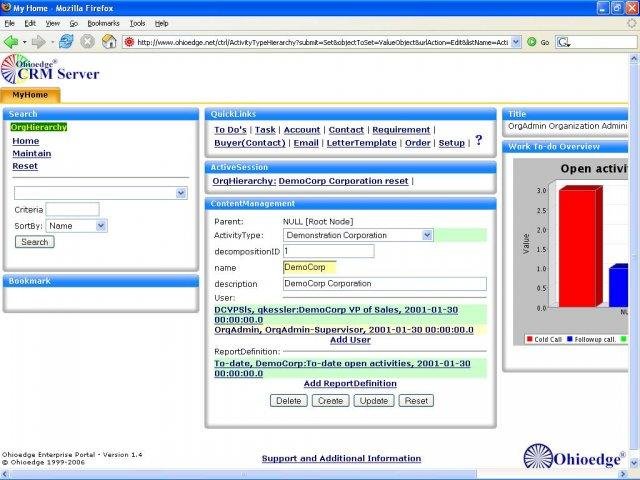
Task: Click the Add User link
Action: (351, 340)
